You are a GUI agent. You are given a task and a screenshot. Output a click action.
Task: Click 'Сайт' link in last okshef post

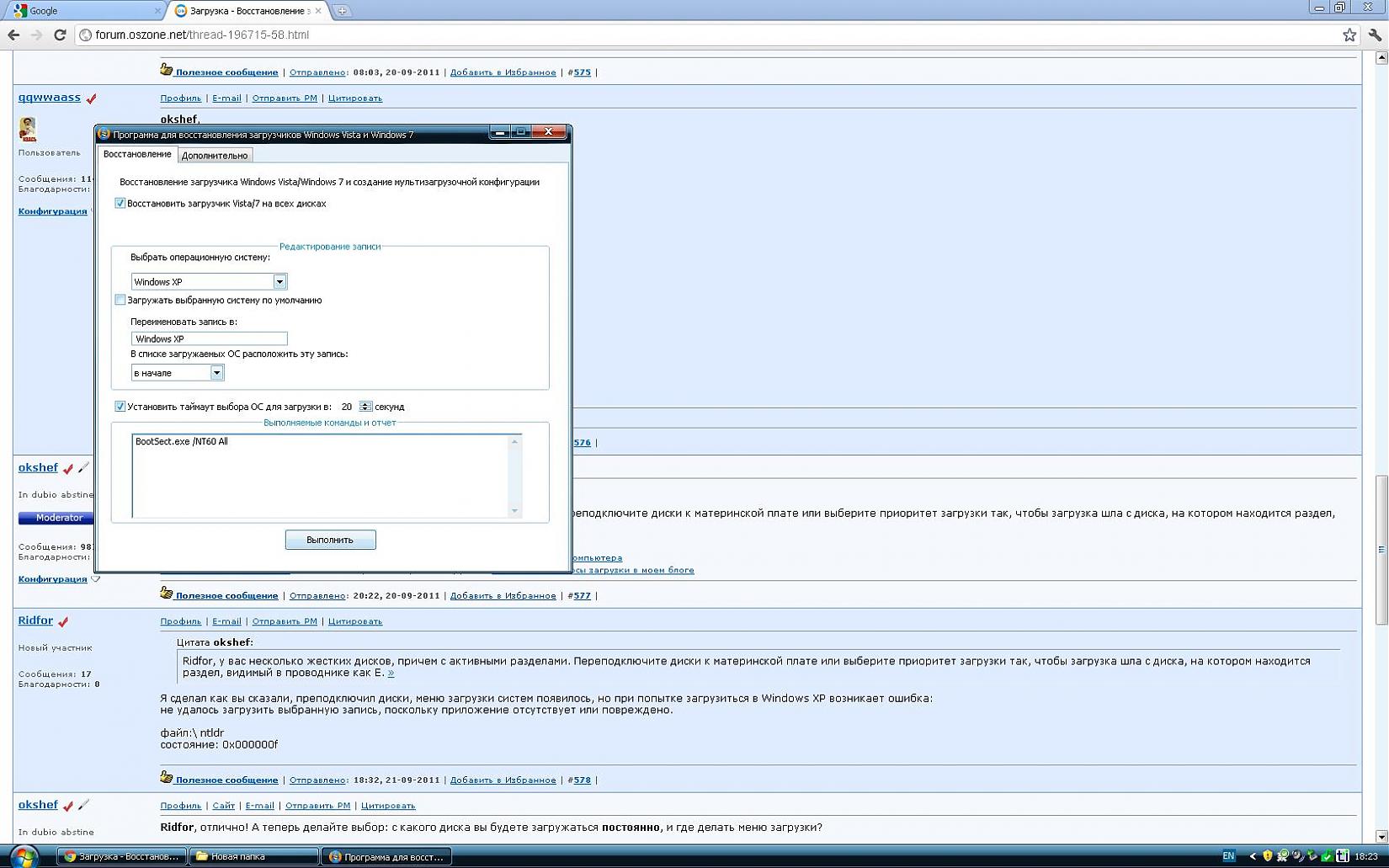click(x=223, y=806)
